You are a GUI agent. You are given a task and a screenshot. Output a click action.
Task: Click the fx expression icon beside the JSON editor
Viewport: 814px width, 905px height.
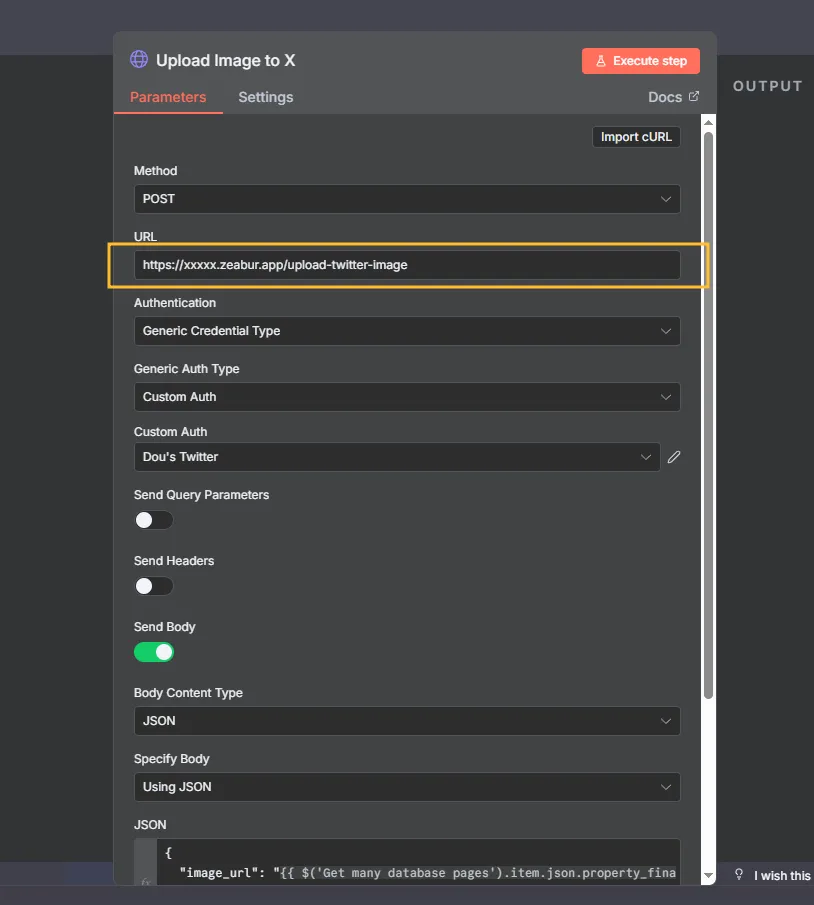tap(144, 882)
